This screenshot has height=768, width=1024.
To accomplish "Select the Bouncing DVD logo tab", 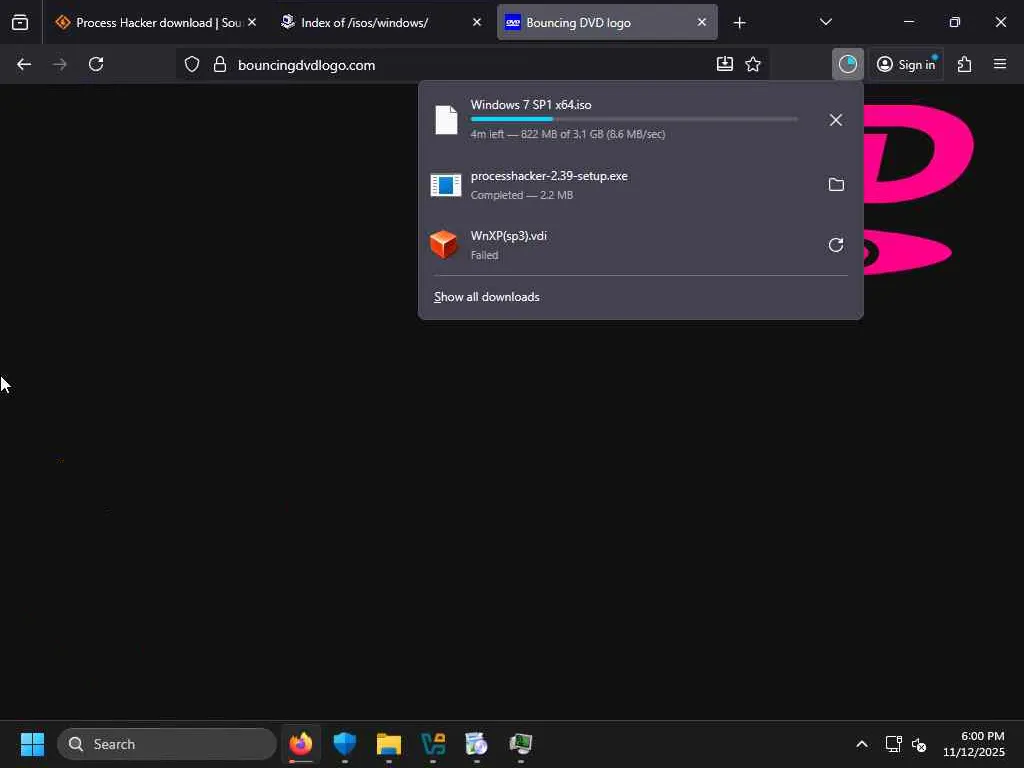I will click(x=607, y=22).
